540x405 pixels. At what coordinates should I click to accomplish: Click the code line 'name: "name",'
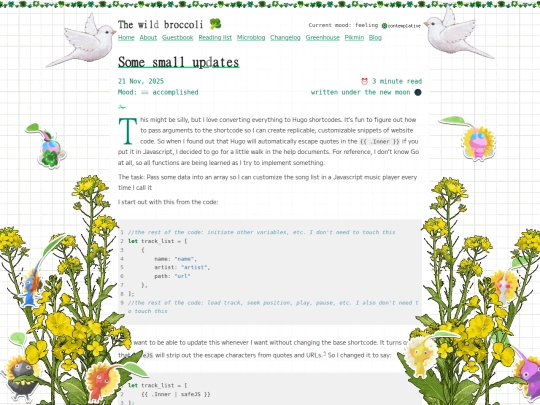pyautogui.click(x=175, y=259)
